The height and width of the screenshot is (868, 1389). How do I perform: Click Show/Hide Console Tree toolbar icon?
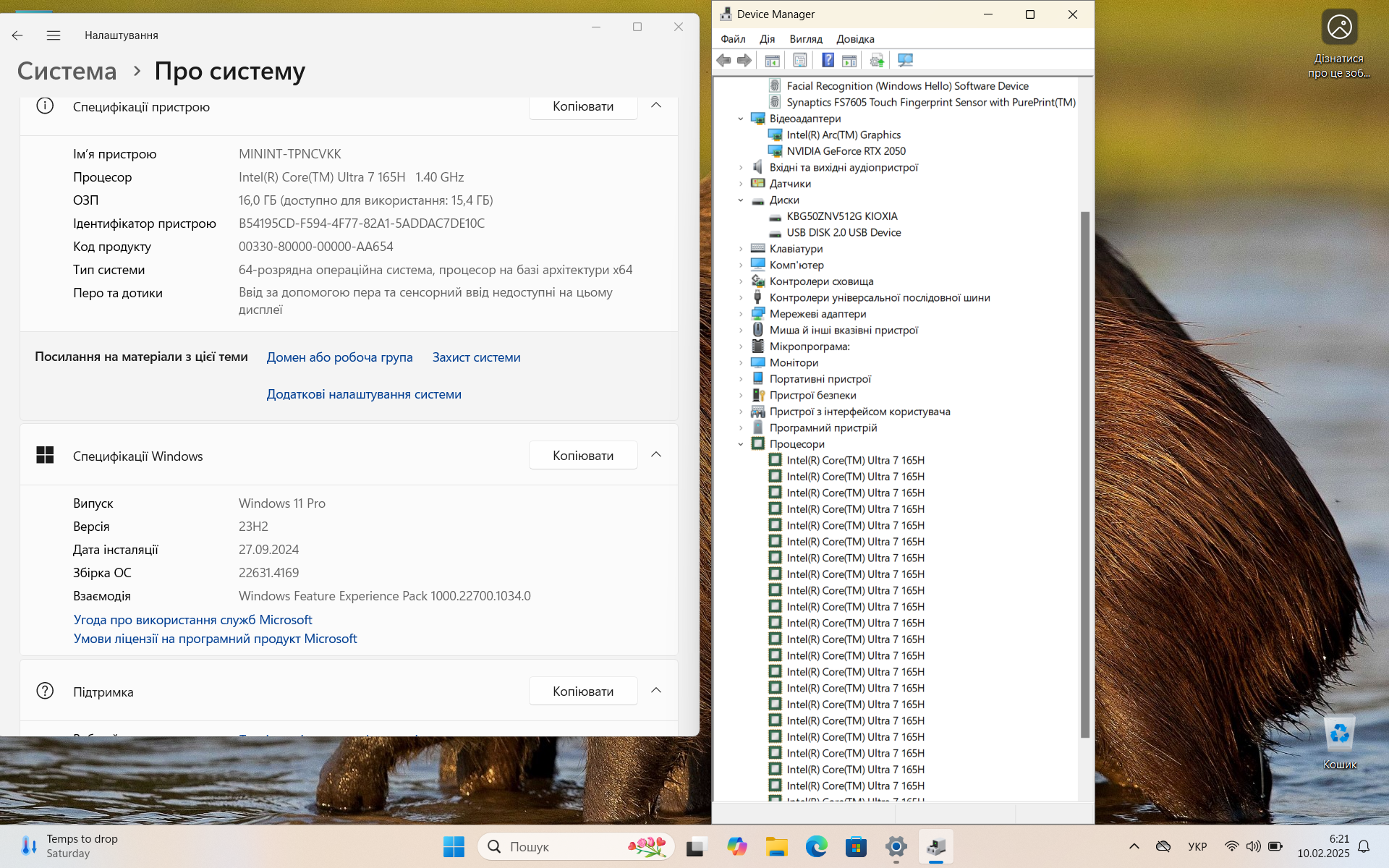point(772,60)
